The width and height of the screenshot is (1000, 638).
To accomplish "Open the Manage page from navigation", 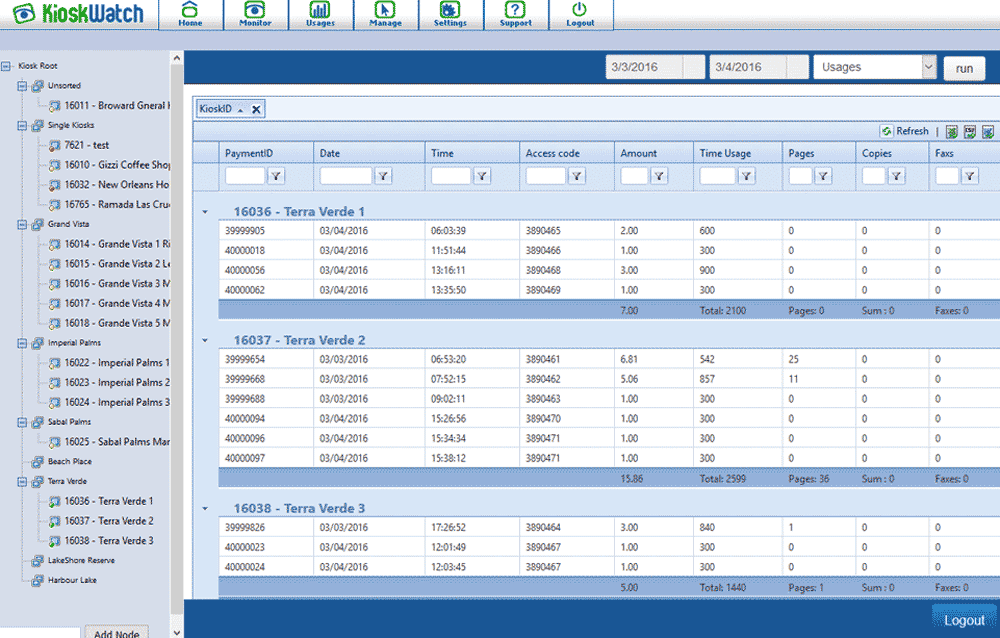I will (x=385, y=15).
